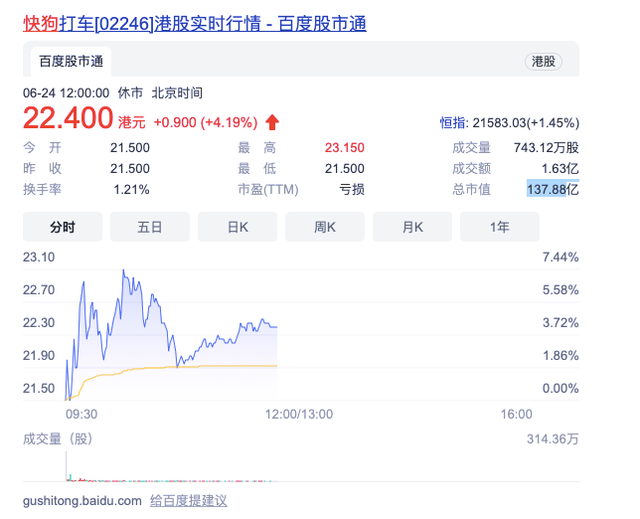Click the gushitong.baidu.com source link
This screenshot has width=640, height=519.
coord(79,500)
